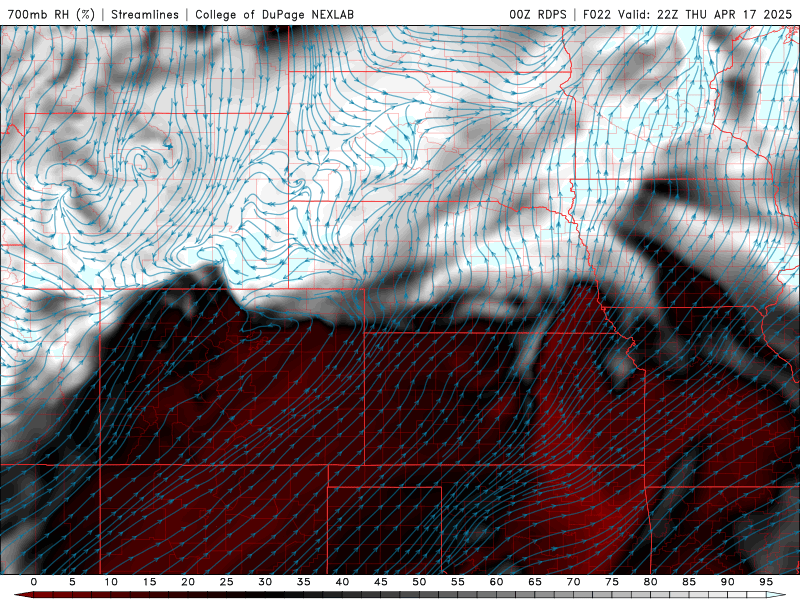800x600 pixels.
Task: Click the 'Streamlines' label in header
Action: tap(145, 14)
